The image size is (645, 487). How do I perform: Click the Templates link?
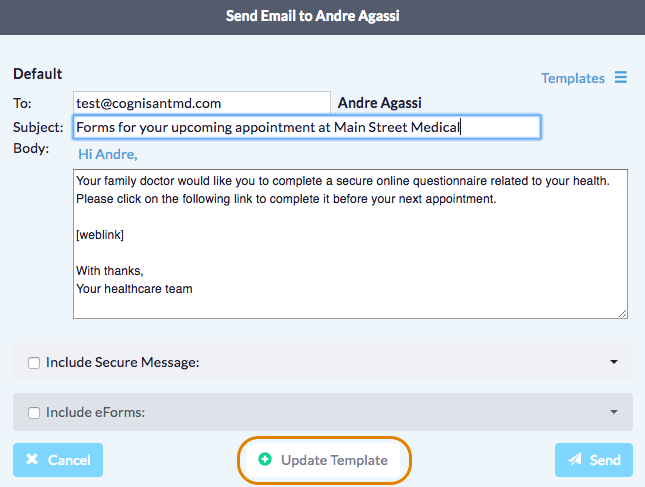point(572,78)
